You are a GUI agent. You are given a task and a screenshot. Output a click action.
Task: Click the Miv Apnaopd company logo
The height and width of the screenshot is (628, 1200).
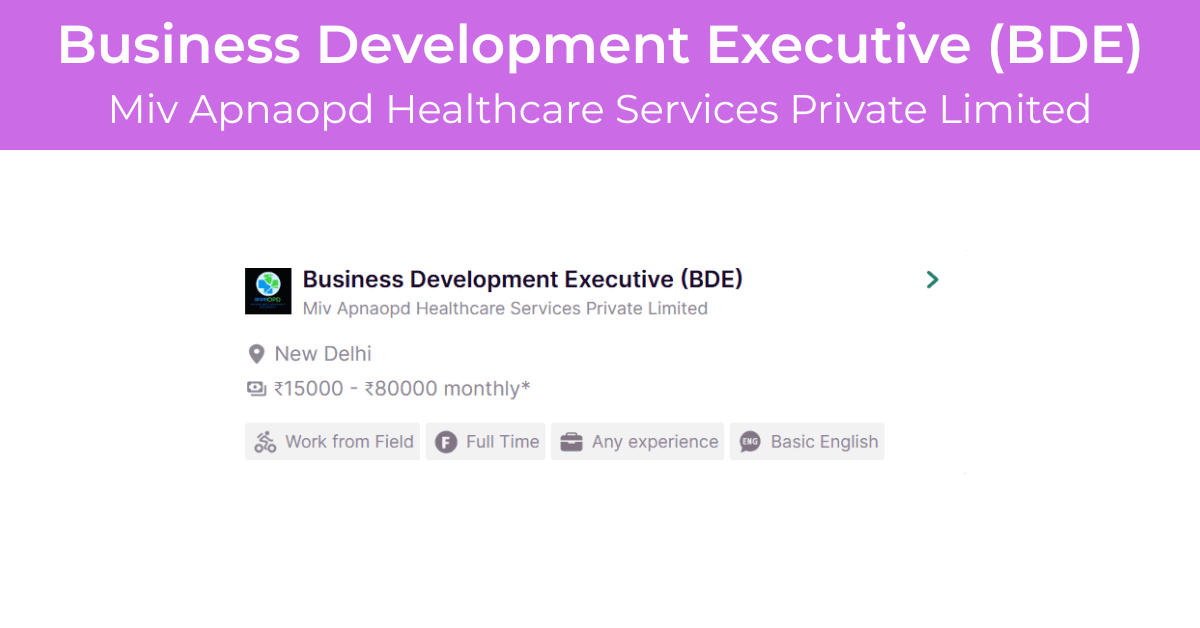(268, 291)
